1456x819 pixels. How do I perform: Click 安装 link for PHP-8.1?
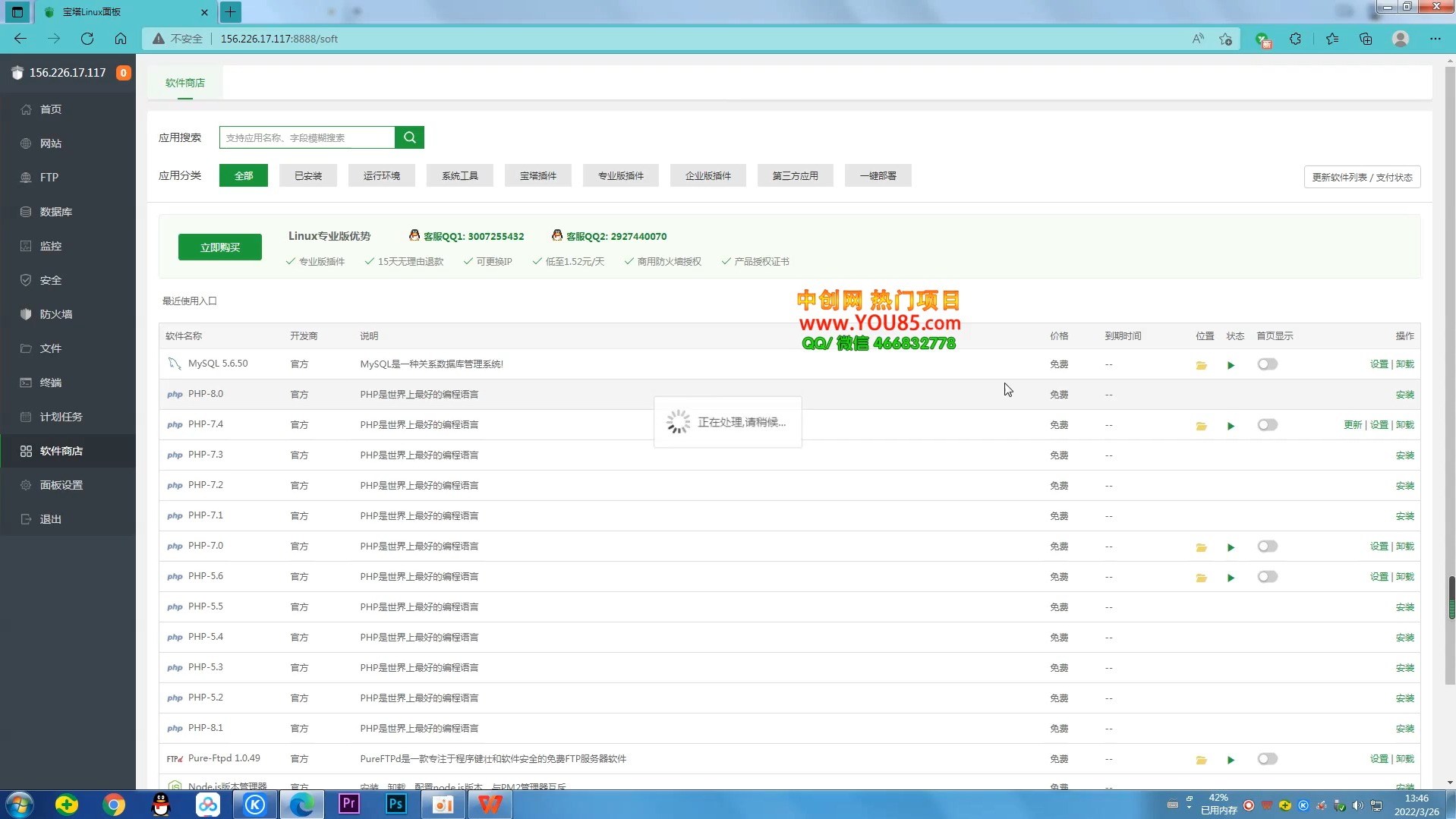1404,729
